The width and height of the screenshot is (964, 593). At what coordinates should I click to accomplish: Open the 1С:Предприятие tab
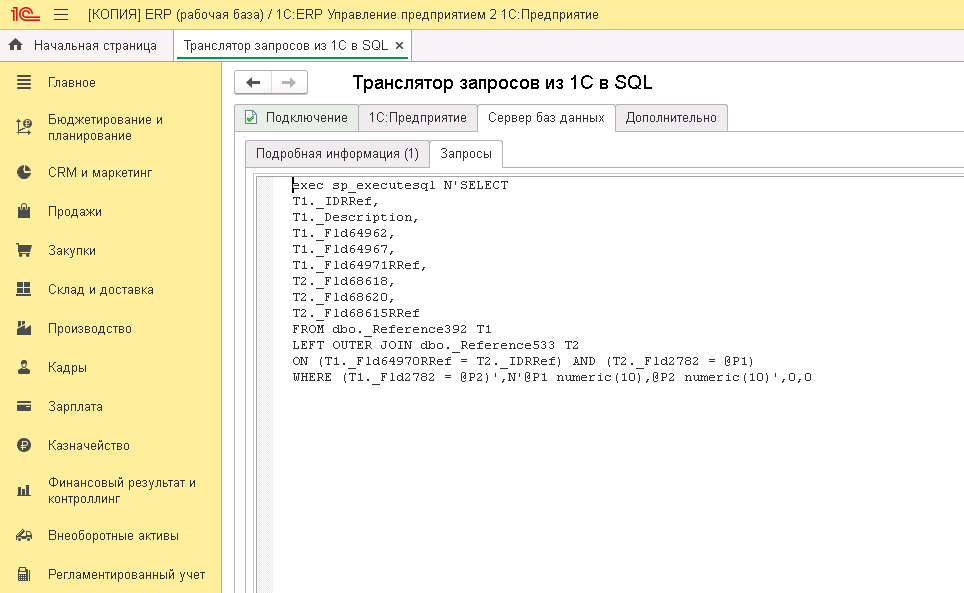pyautogui.click(x=417, y=117)
